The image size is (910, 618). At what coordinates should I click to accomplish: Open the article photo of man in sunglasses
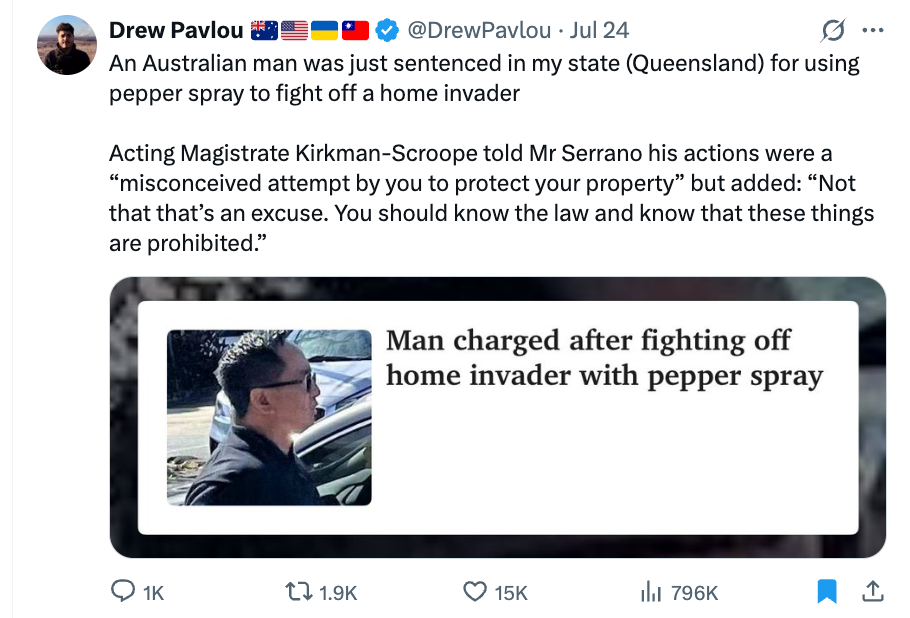pos(269,417)
